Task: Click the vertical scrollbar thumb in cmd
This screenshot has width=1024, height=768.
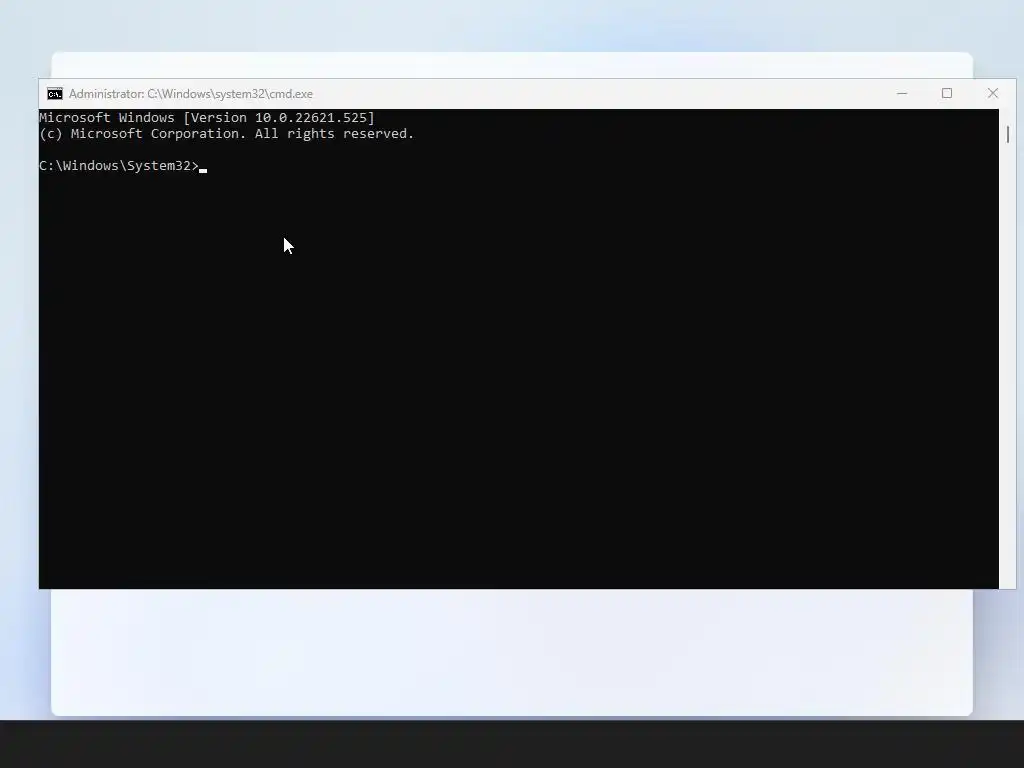Action: [x=1008, y=135]
